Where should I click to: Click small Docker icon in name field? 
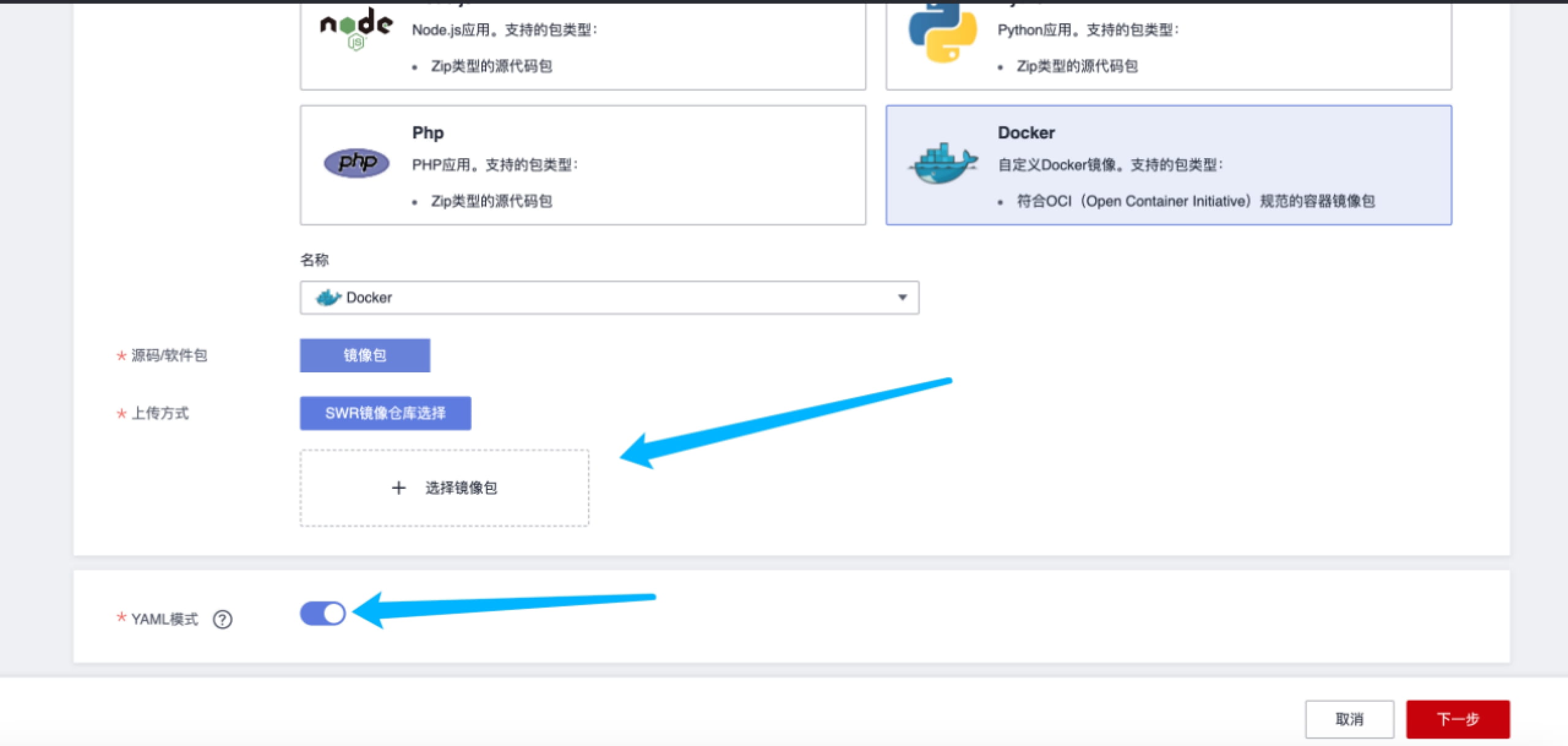(x=328, y=298)
